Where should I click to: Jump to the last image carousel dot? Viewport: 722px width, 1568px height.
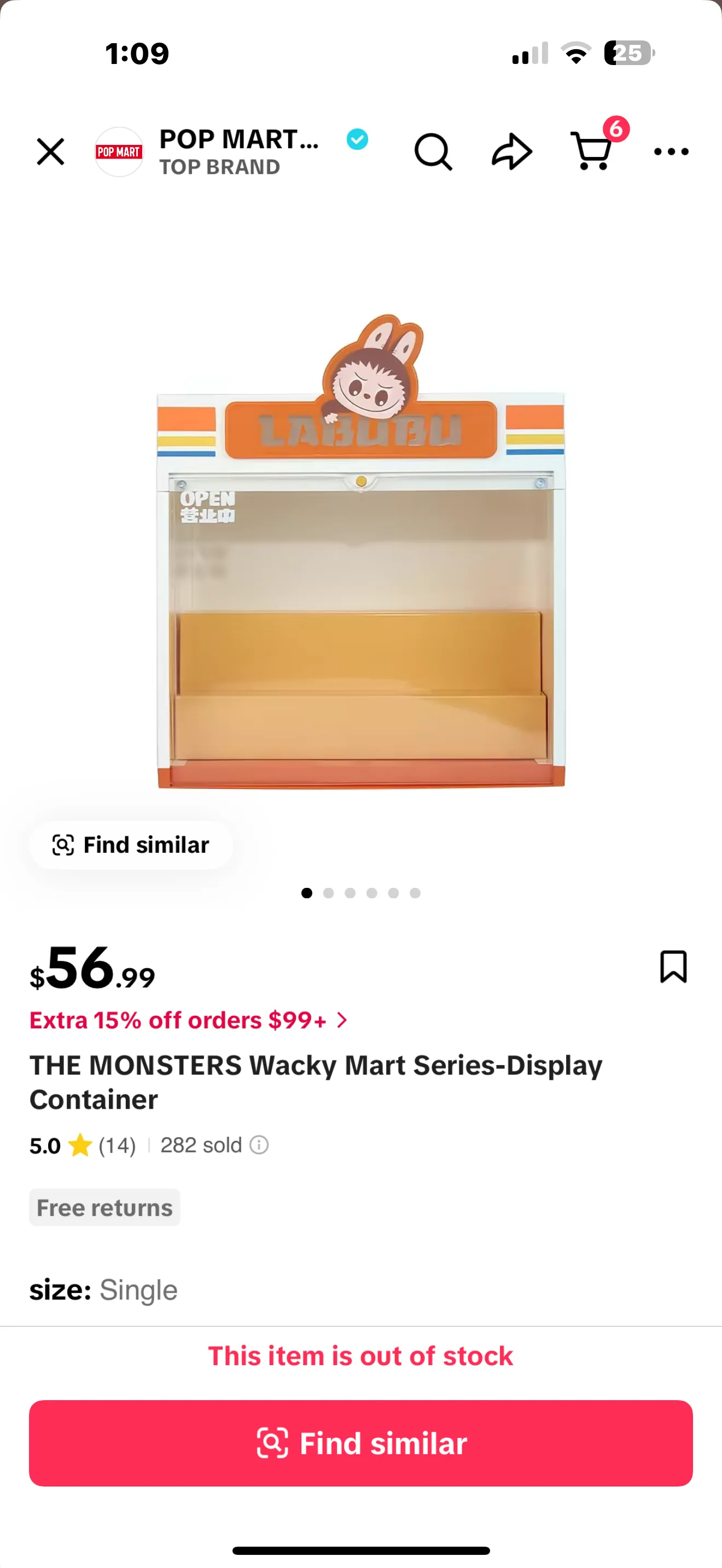point(415,893)
